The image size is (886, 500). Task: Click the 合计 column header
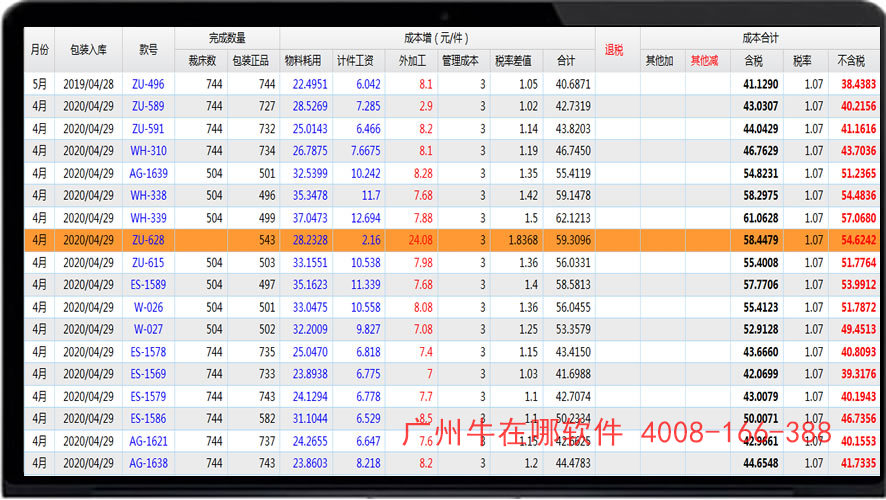click(566, 60)
